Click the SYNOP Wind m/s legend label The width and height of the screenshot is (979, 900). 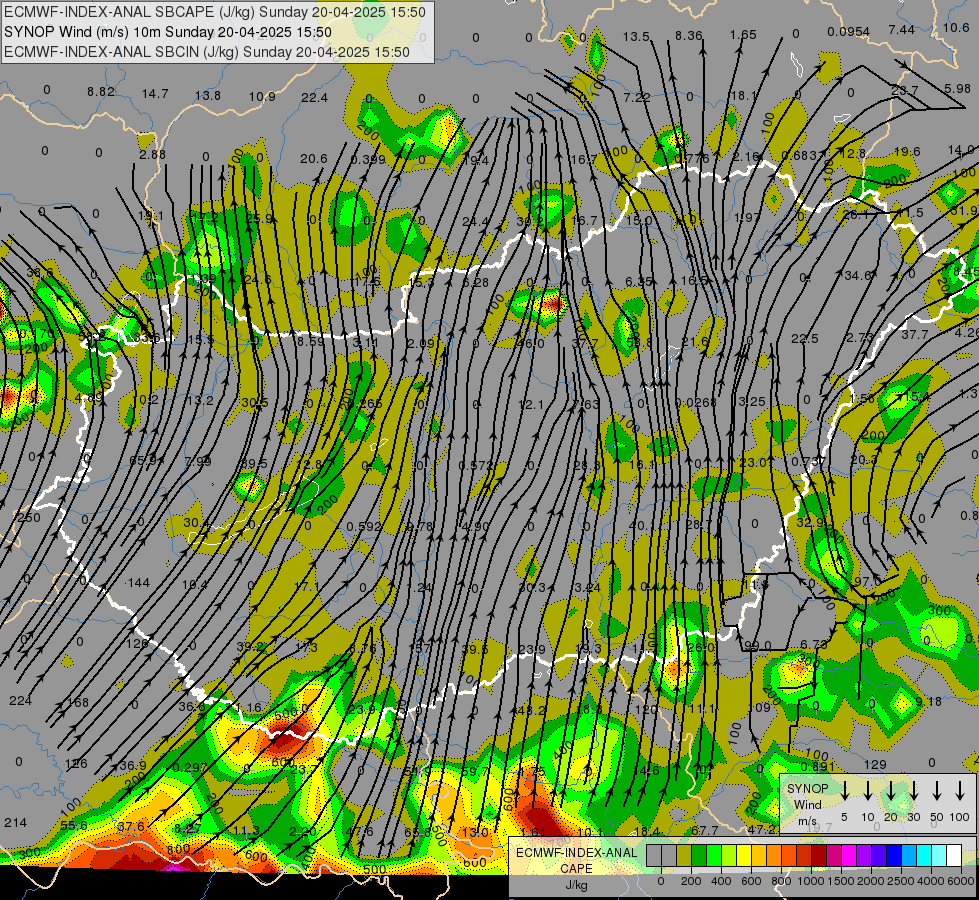coord(807,804)
